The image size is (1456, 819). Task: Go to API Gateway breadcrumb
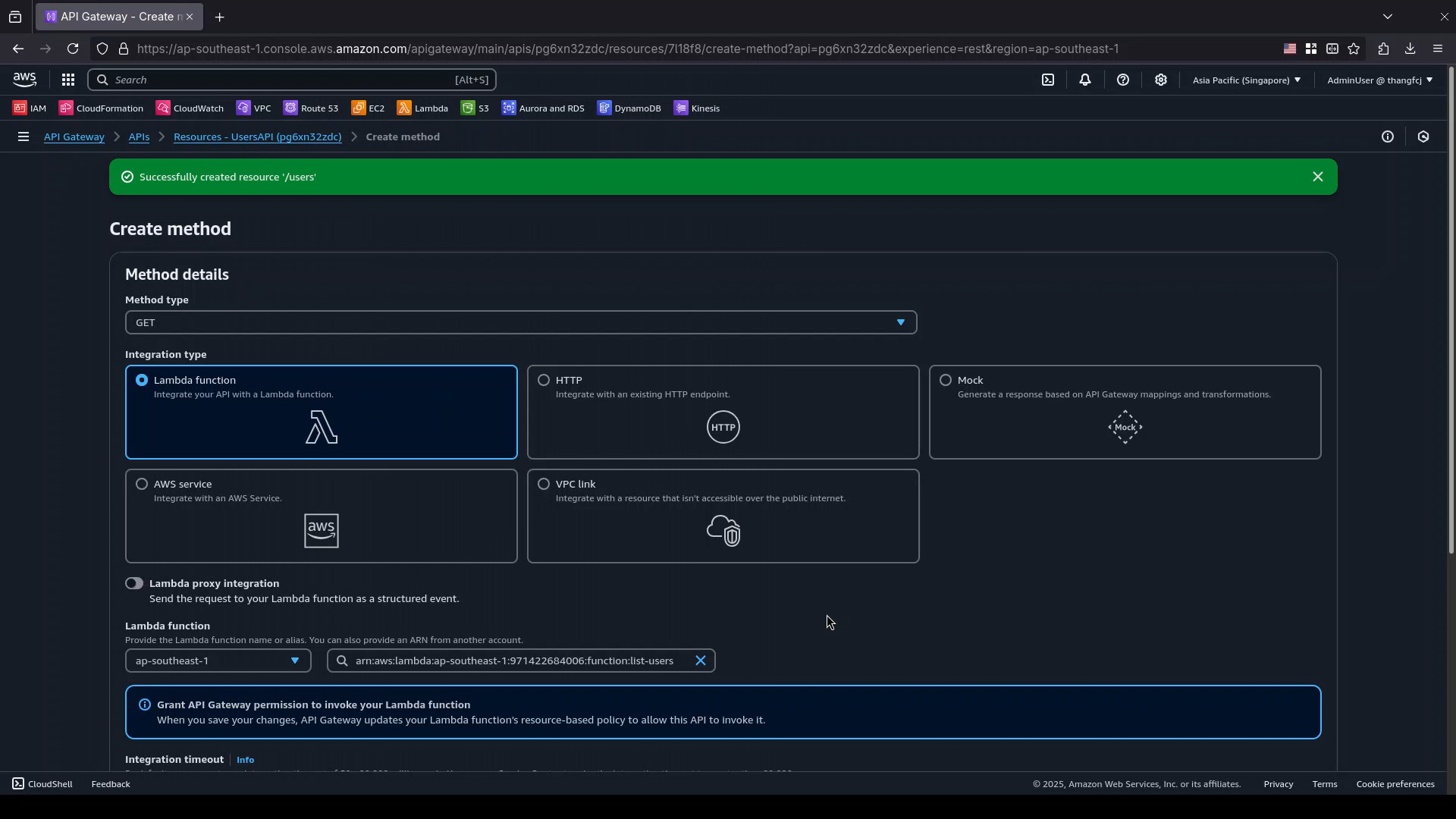click(74, 137)
